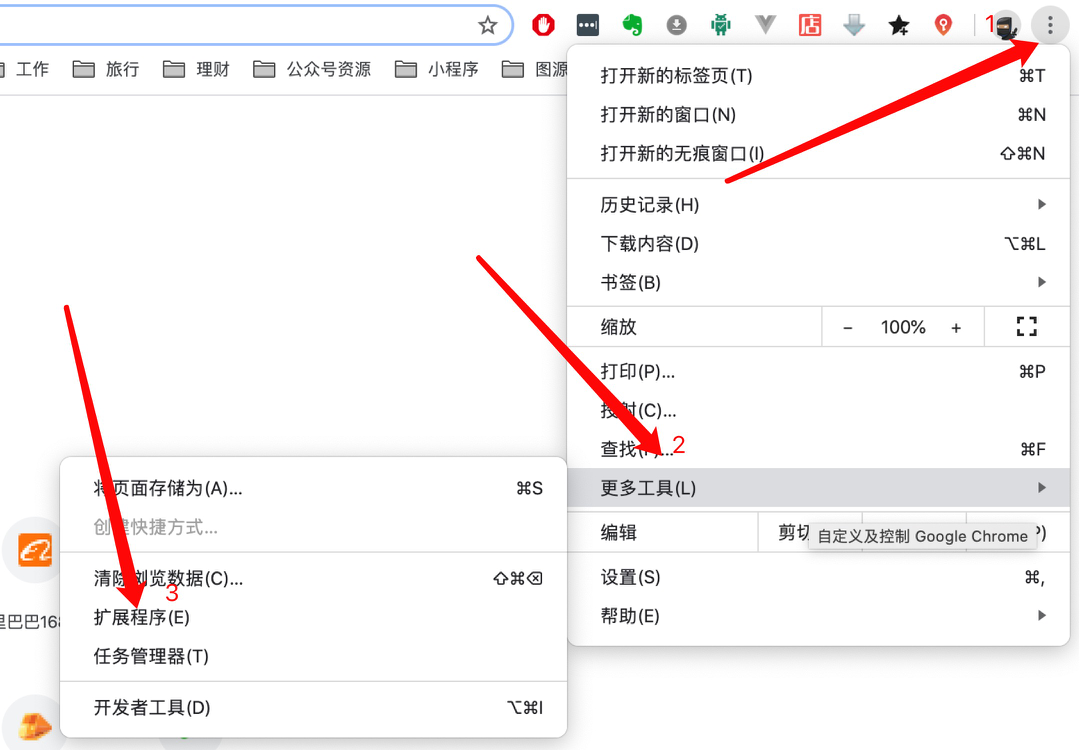The image size is (1080, 750).
Task: Choose 将页面存储为(A)... in submenu
Action: pos(313,488)
